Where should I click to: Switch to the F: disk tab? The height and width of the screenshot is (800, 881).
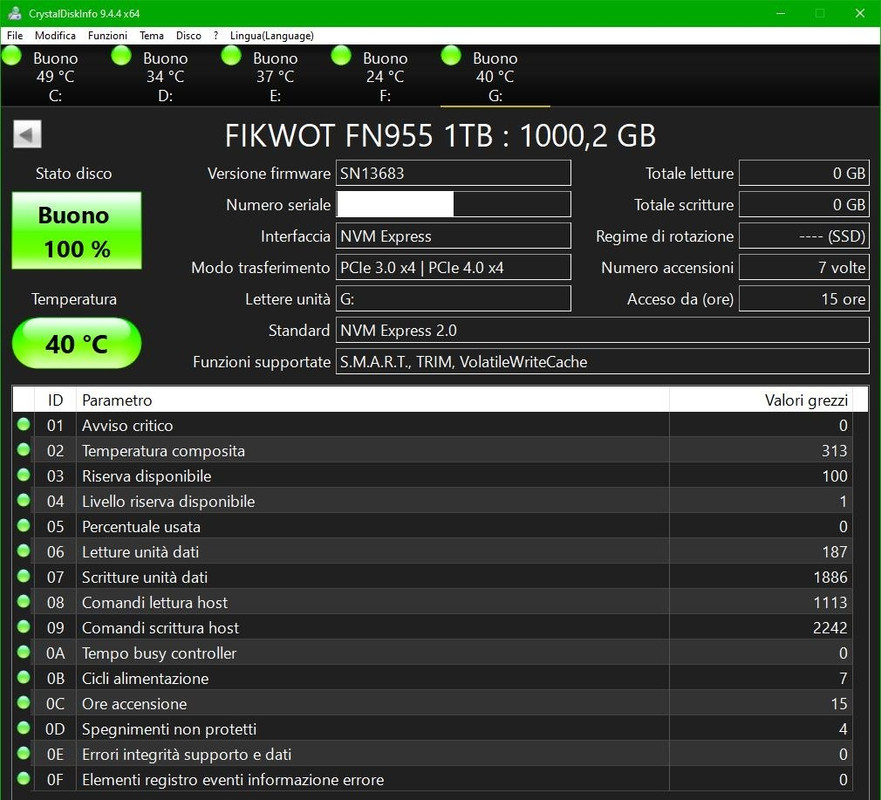click(385, 76)
